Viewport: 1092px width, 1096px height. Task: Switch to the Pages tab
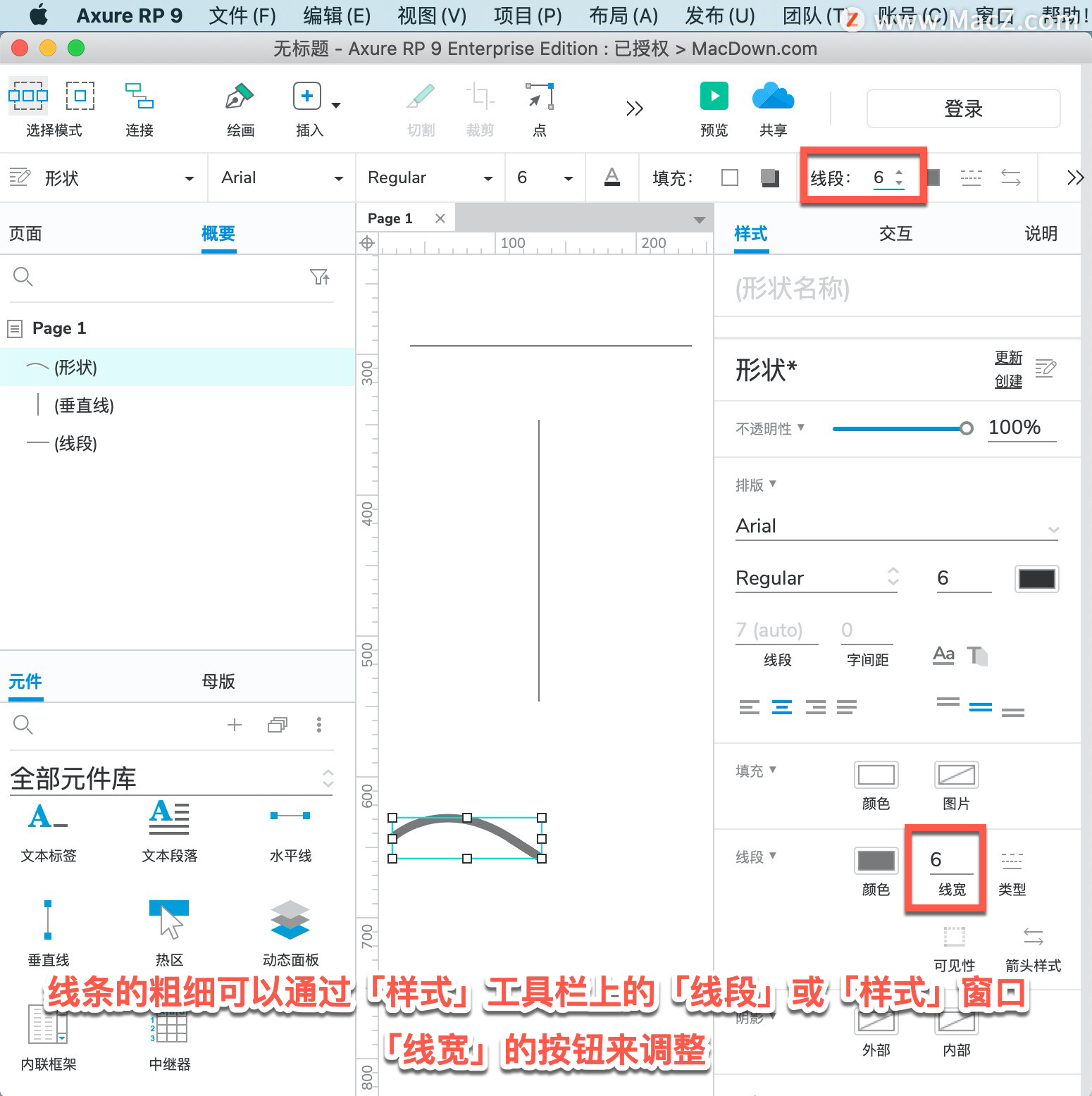pos(25,234)
